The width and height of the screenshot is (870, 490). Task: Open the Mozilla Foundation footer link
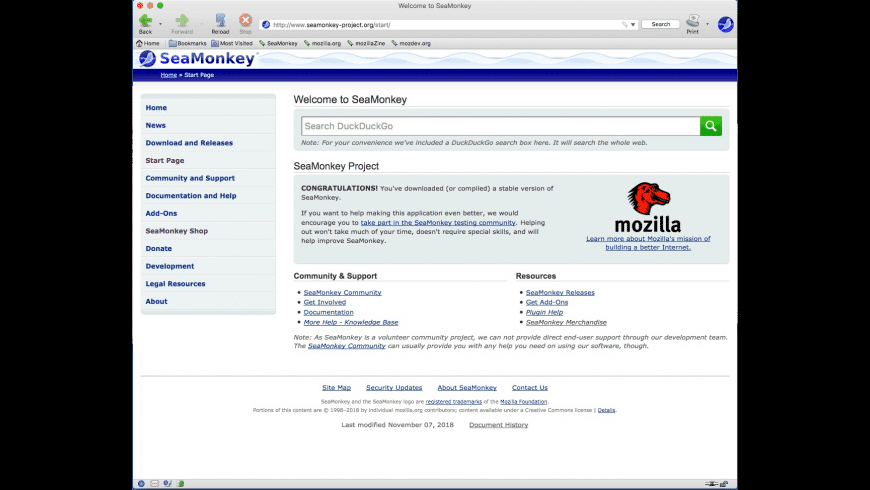click(x=523, y=402)
